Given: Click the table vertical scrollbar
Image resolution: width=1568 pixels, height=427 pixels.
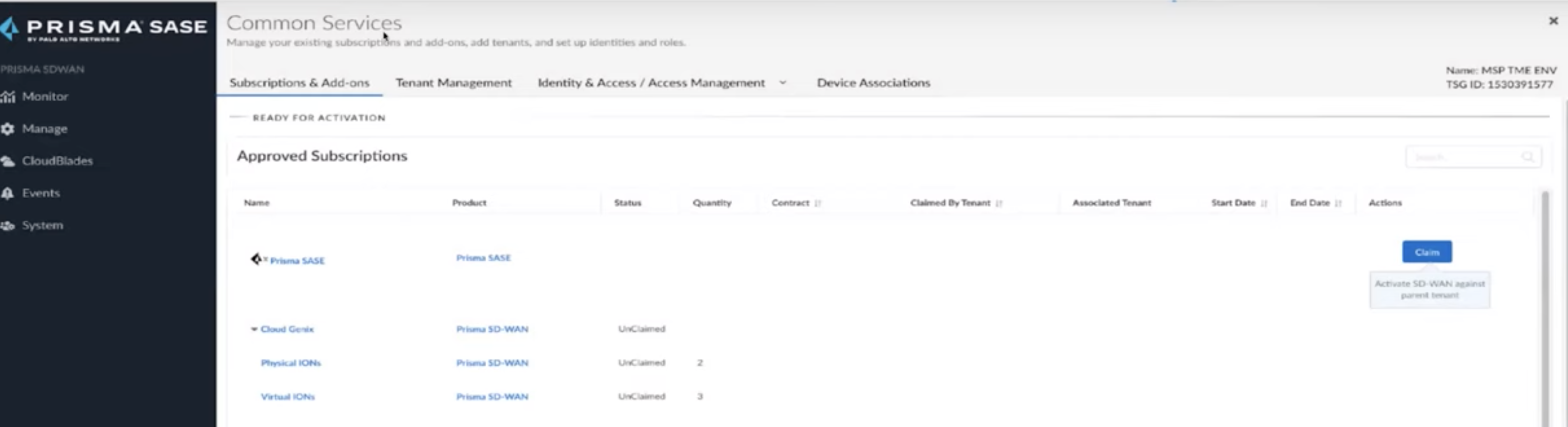Looking at the screenshot, I should coord(1545,308).
